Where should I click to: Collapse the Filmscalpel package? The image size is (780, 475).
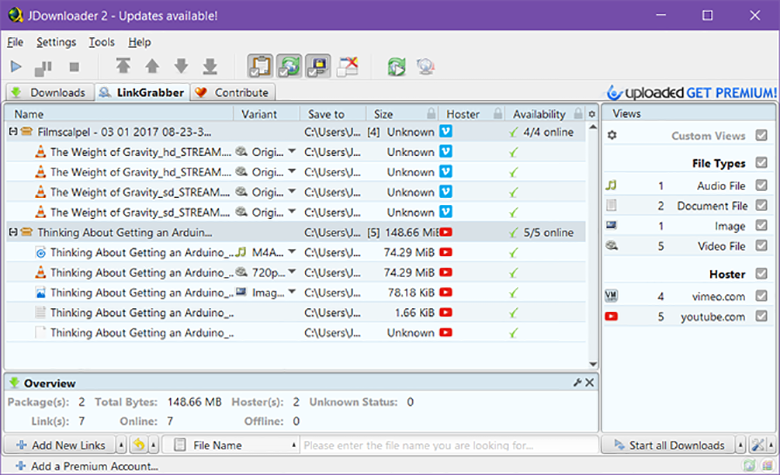pyautogui.click(x=13, y=132)
